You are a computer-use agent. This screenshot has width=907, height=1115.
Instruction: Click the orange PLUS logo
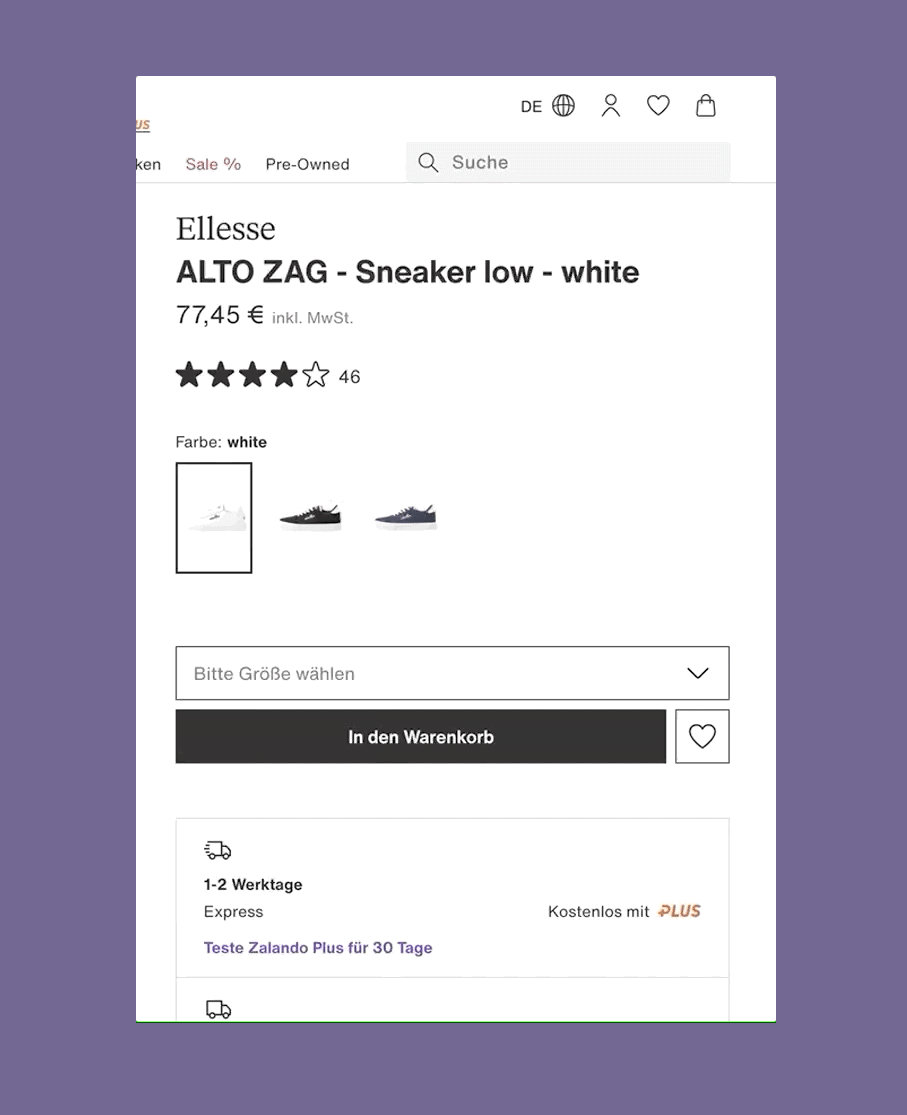click(x=680, y=911)
